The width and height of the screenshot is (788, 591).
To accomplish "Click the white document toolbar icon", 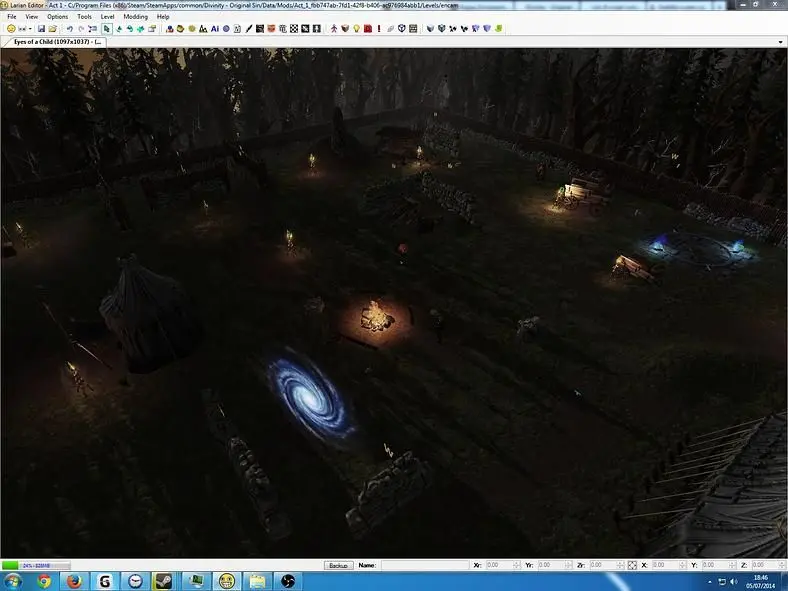I will pyautogui.click(x=237, y=29).
